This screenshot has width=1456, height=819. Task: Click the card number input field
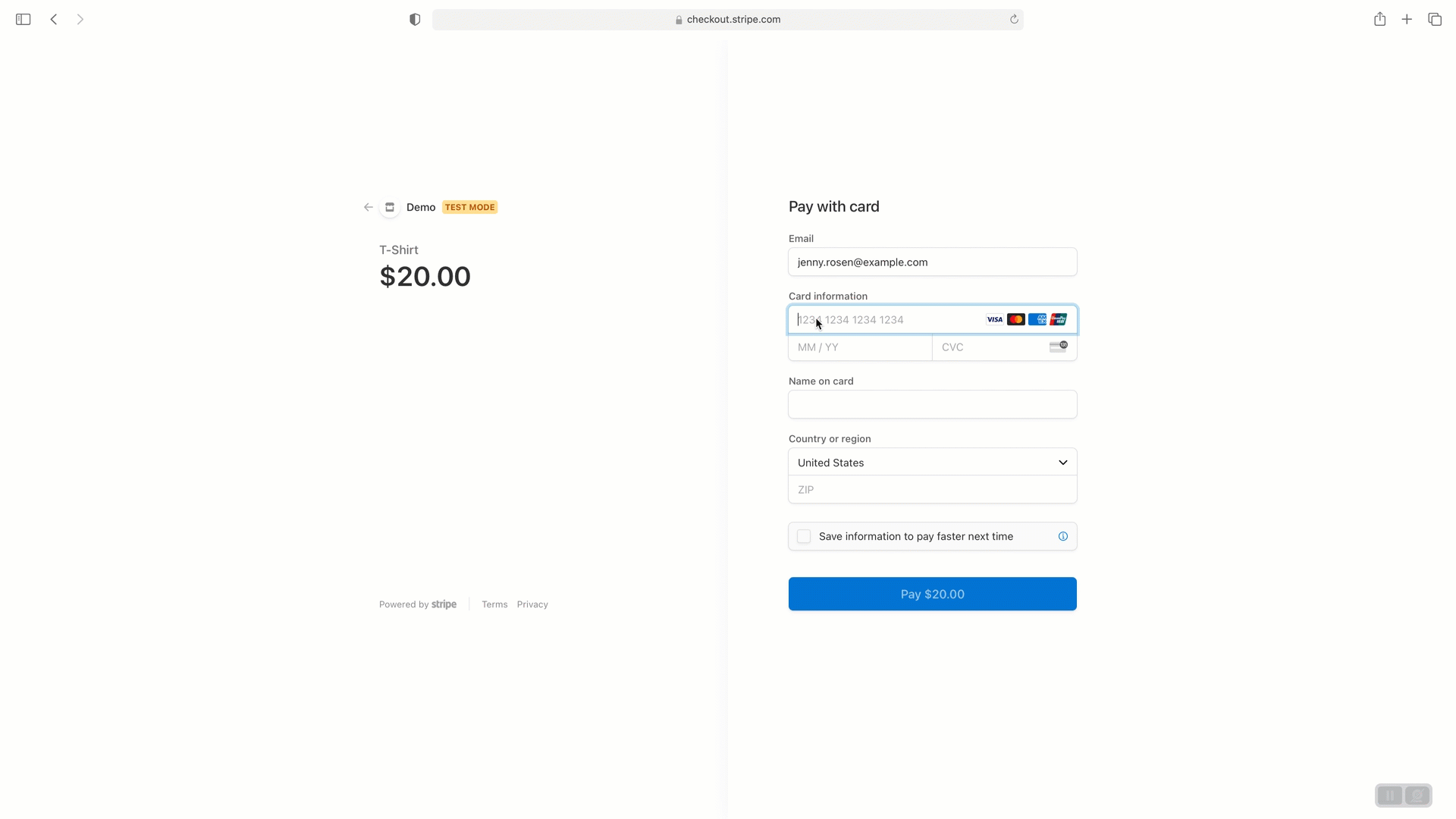[932, 319]
